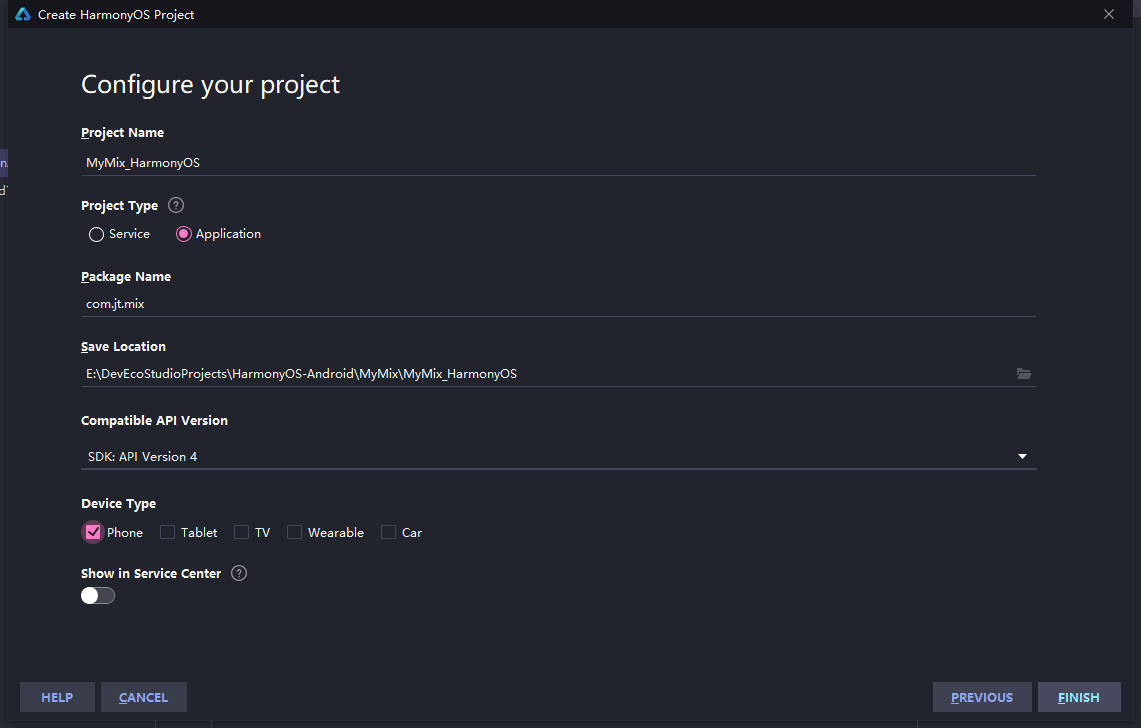
Task: Click the Show in Service Center help icon
Action: point(239,573)
